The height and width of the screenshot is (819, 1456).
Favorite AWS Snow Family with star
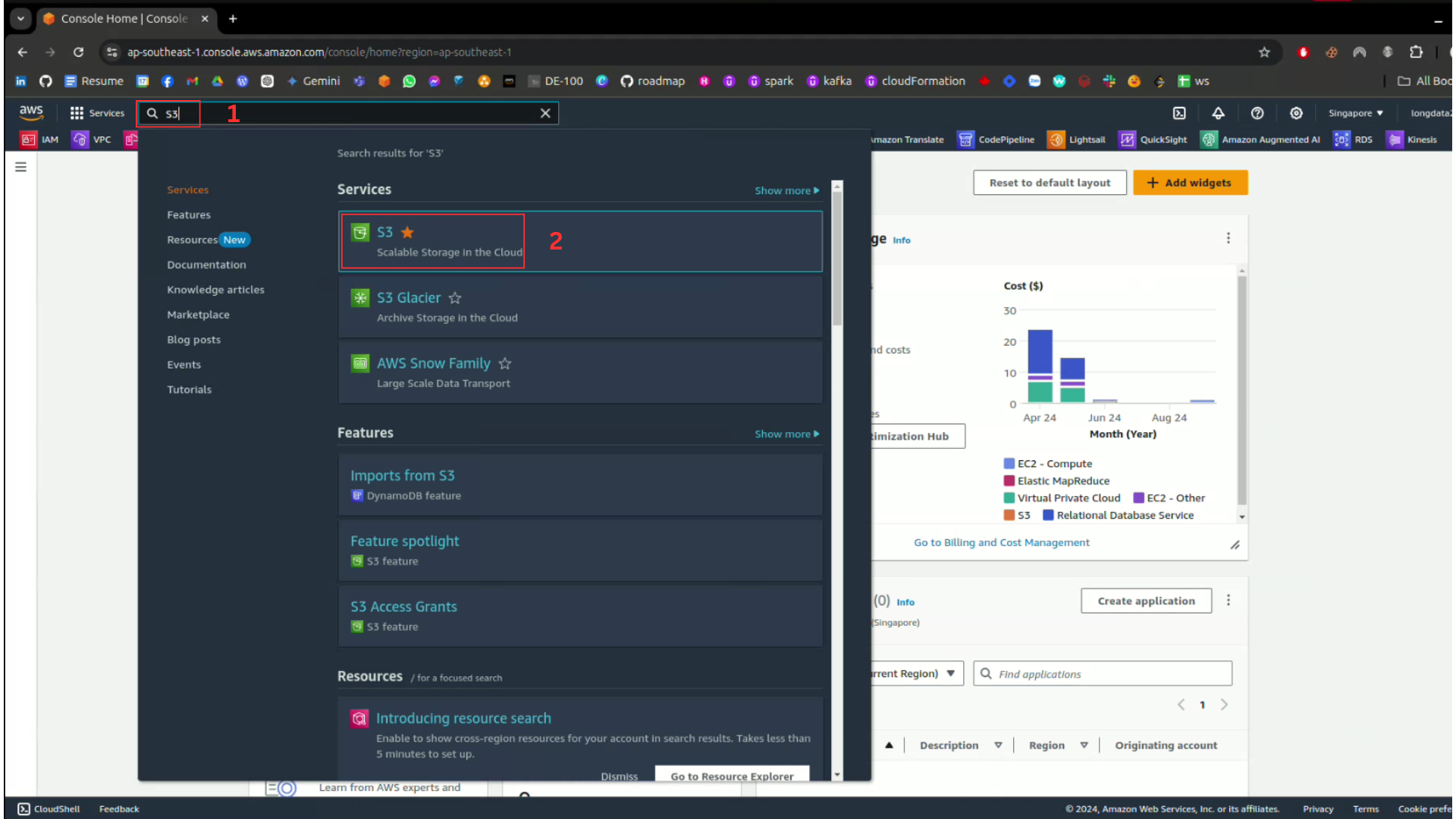pyautogui.click(x=505, y=364)
